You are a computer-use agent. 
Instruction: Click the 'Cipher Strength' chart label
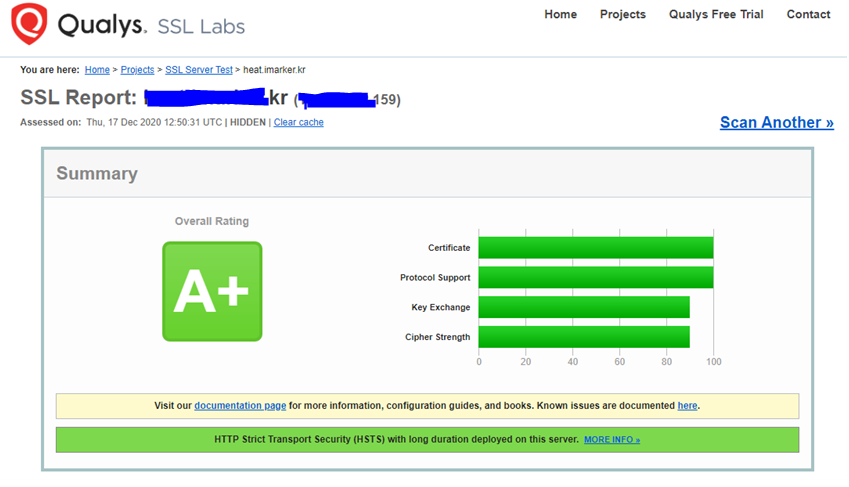(437, 337)
